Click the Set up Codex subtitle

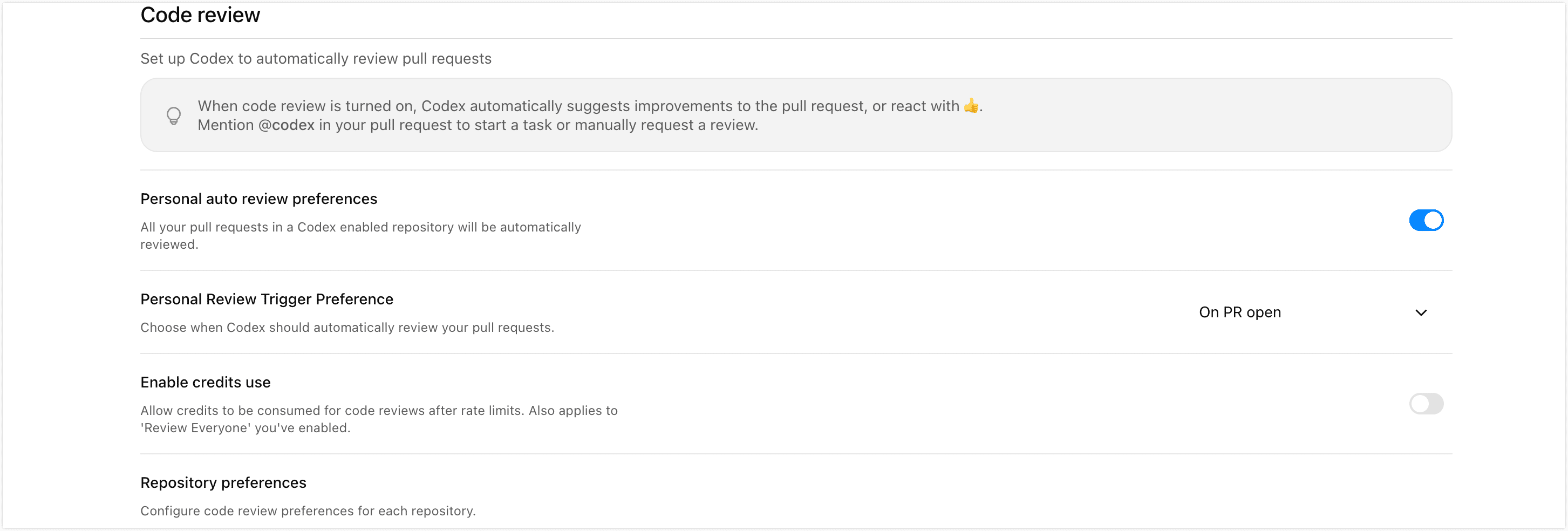click(316, 58)
